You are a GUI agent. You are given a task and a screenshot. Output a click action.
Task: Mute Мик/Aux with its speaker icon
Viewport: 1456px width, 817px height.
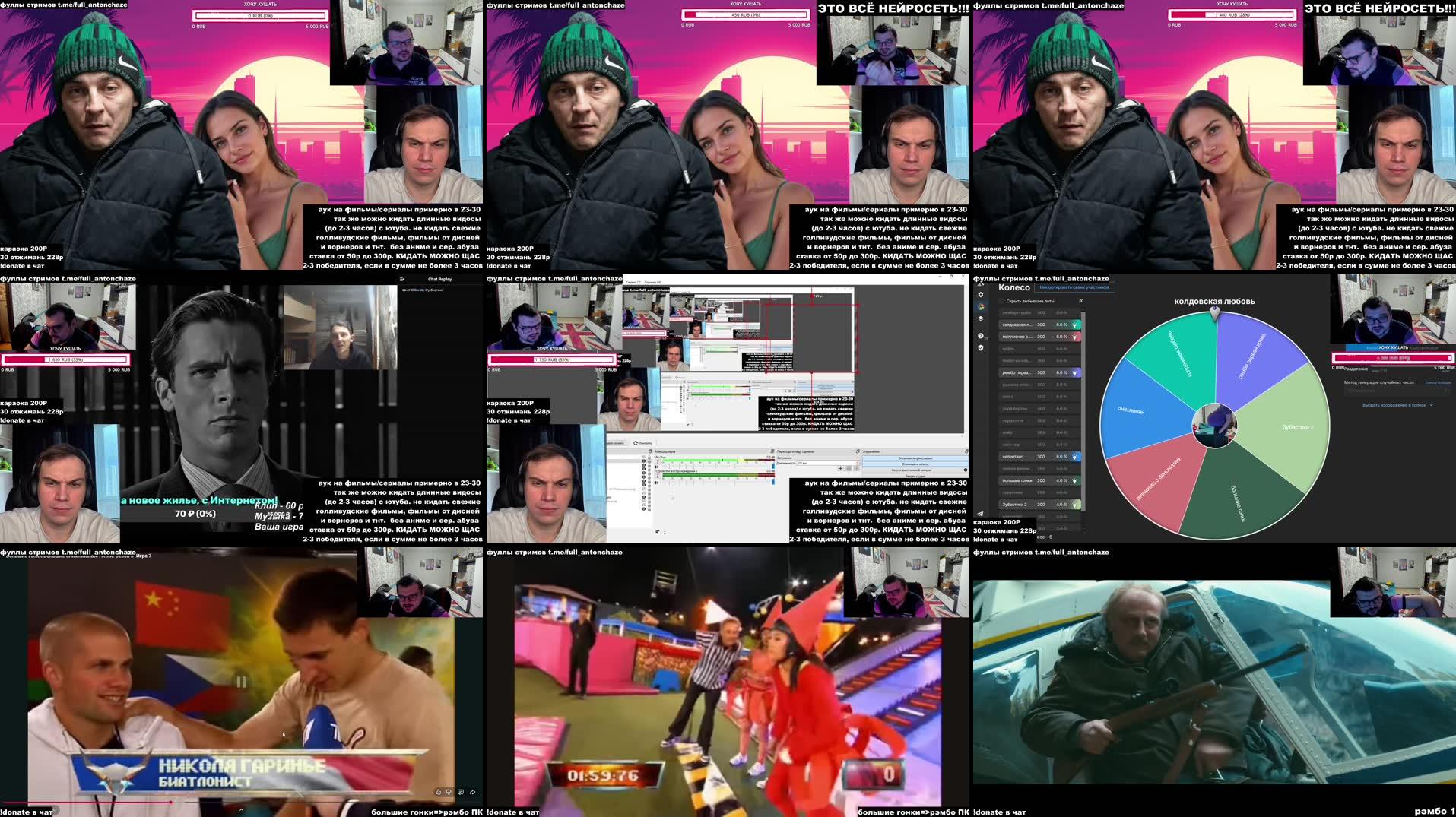[656, 467]
